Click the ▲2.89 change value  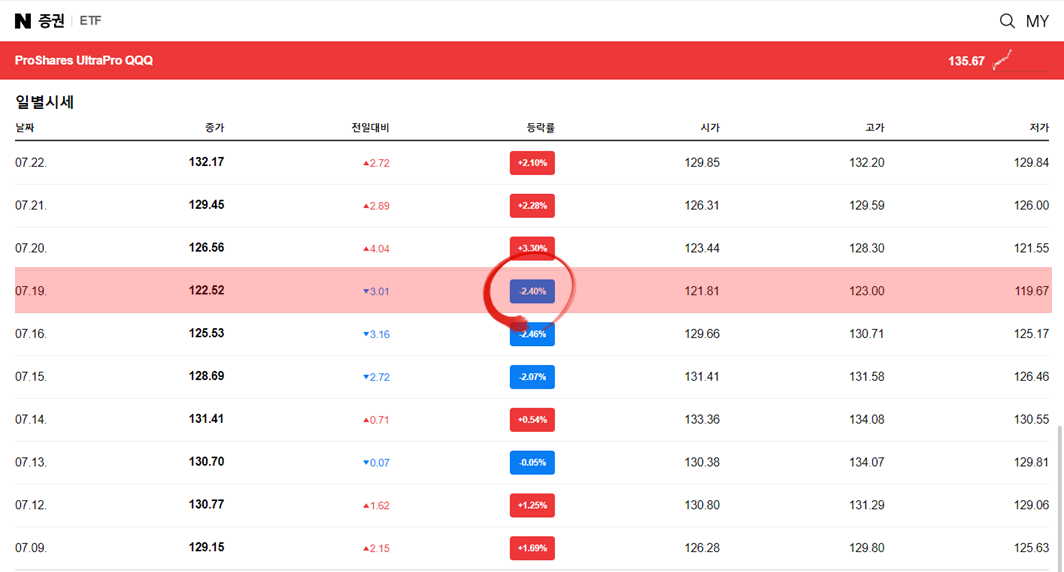point(376,206)
